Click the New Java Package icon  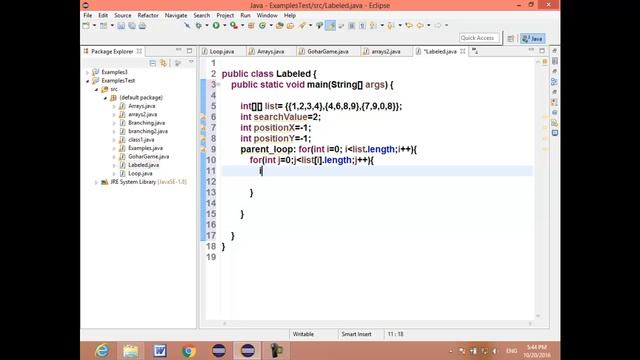(251, 26)
